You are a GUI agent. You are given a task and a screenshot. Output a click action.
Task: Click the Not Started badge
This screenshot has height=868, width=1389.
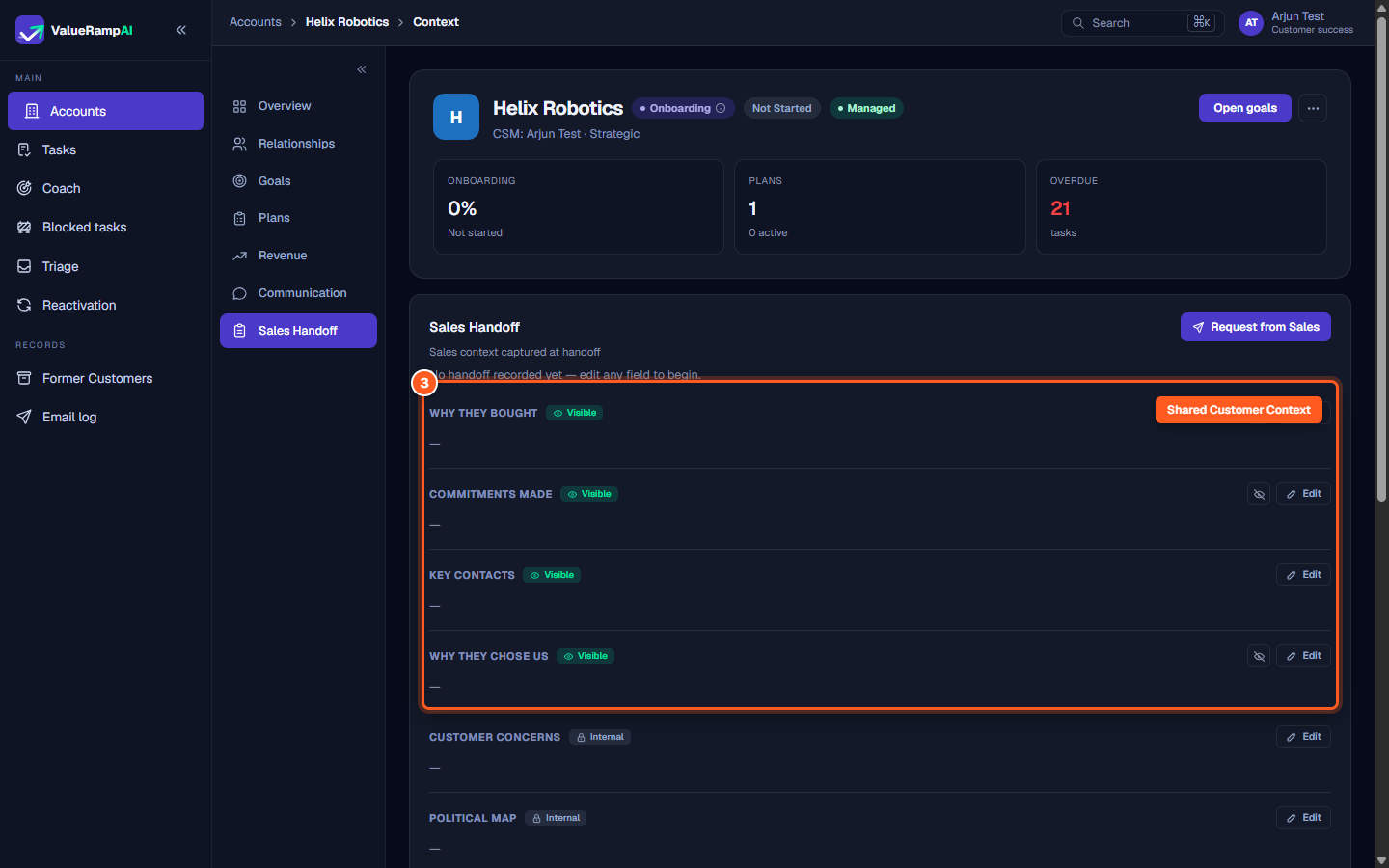pos(781,108)
